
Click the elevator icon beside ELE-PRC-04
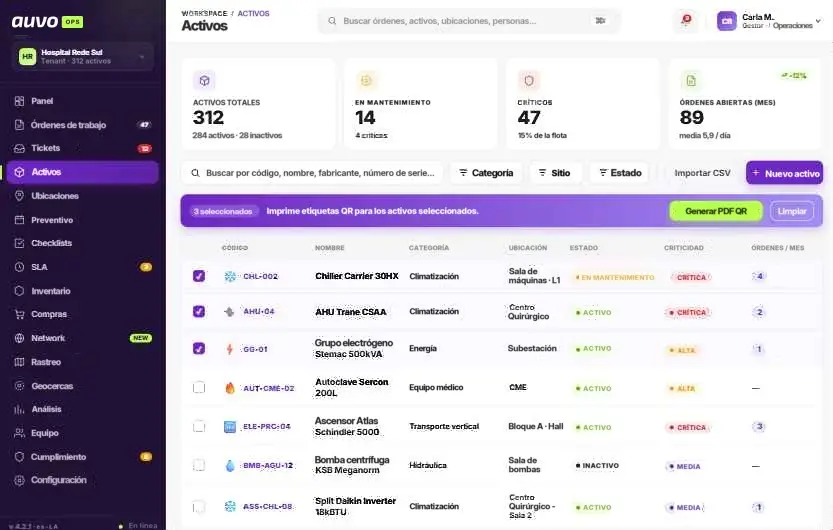(x=230, y=427)
